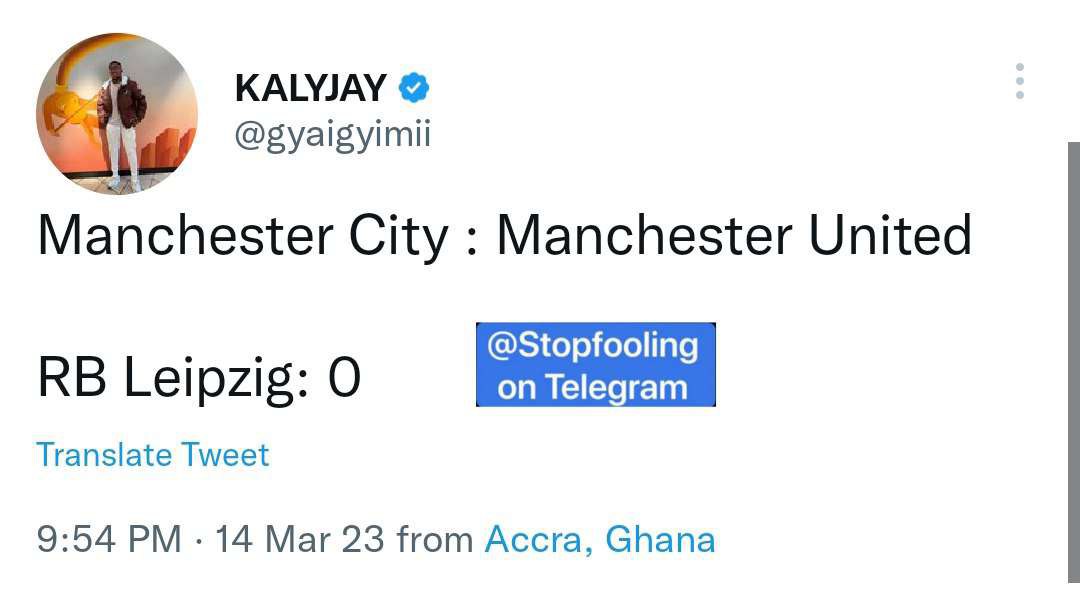Click the person standing in avatar photo
1080x597 pixels.
(x=122, y=125)
